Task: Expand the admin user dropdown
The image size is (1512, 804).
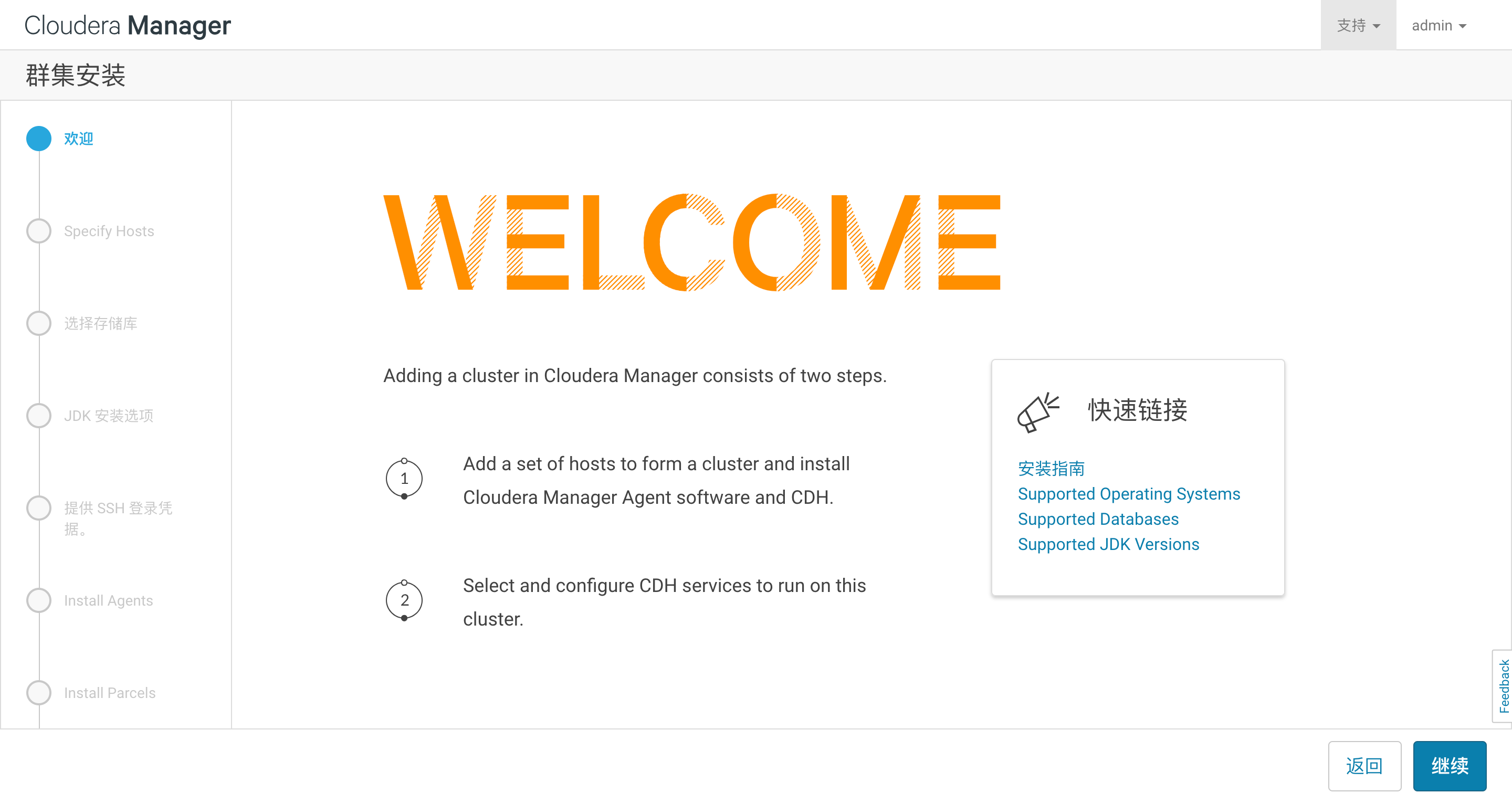Action: point(1438,25)
